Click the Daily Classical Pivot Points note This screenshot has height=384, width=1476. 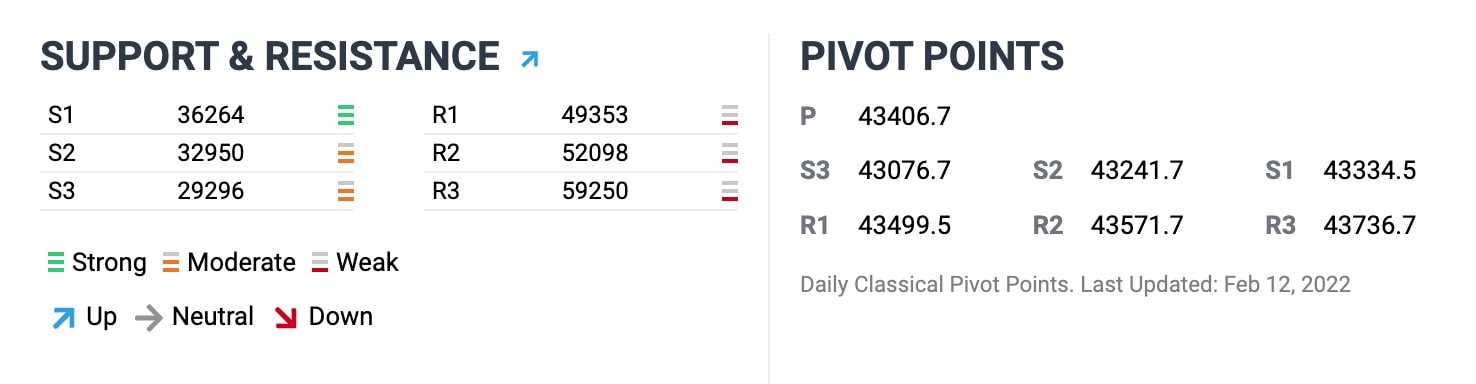click(1076, 285)
